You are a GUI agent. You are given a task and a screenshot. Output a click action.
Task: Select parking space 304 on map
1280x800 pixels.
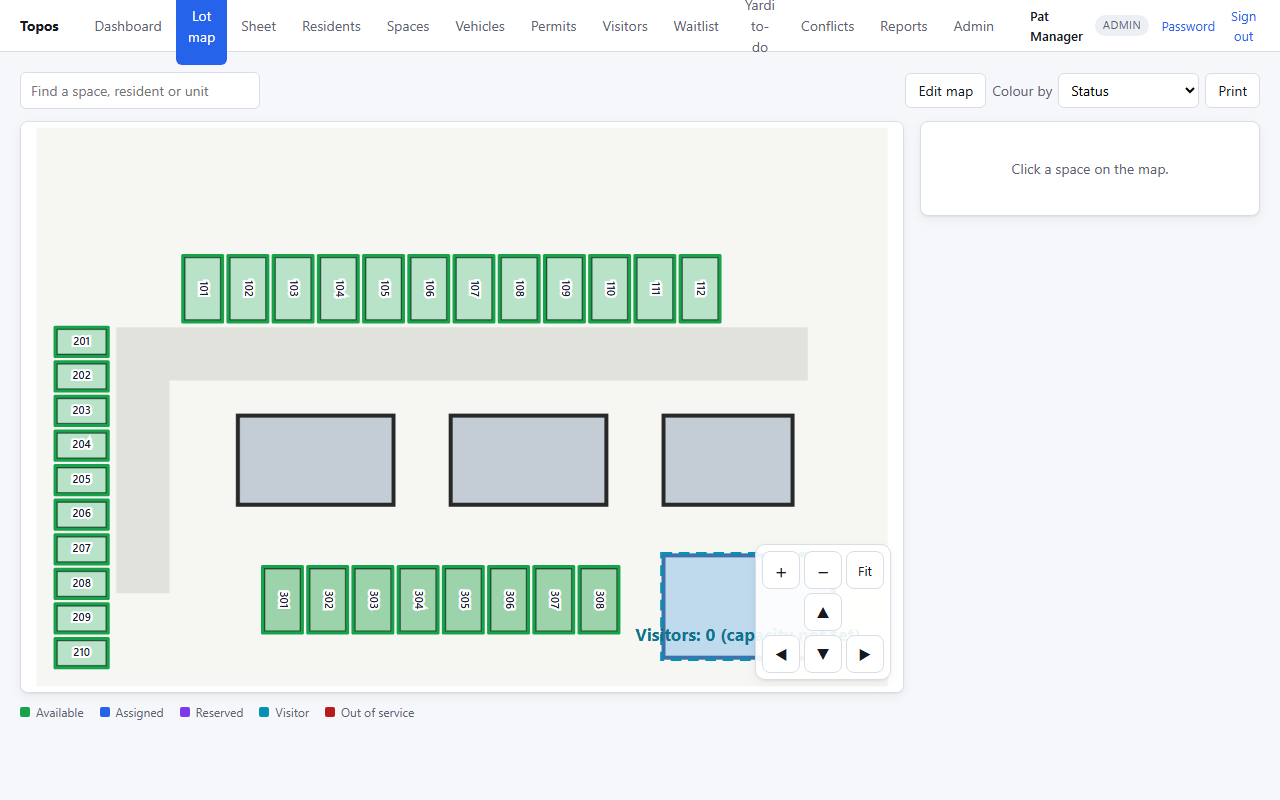pos(419,599)
